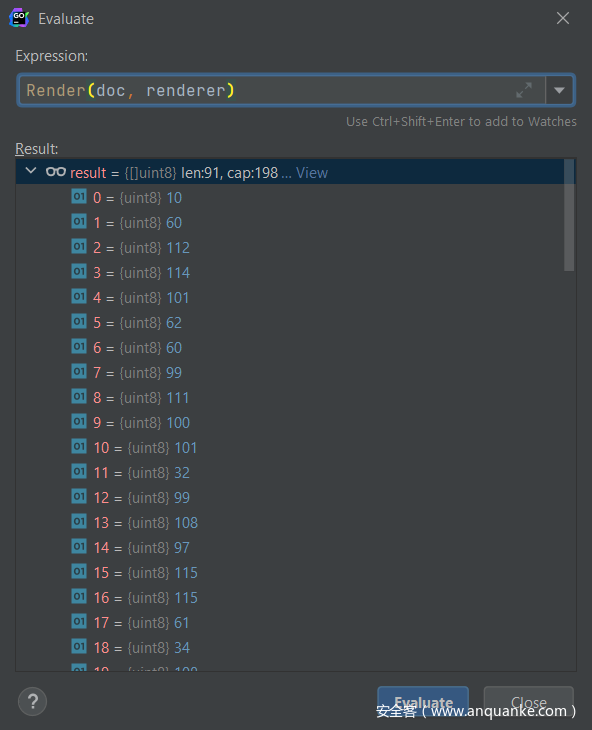This screenshot has height=730, width=592.
Task: Click the glasses watch icon beside result
Action: tap(56, 172)
